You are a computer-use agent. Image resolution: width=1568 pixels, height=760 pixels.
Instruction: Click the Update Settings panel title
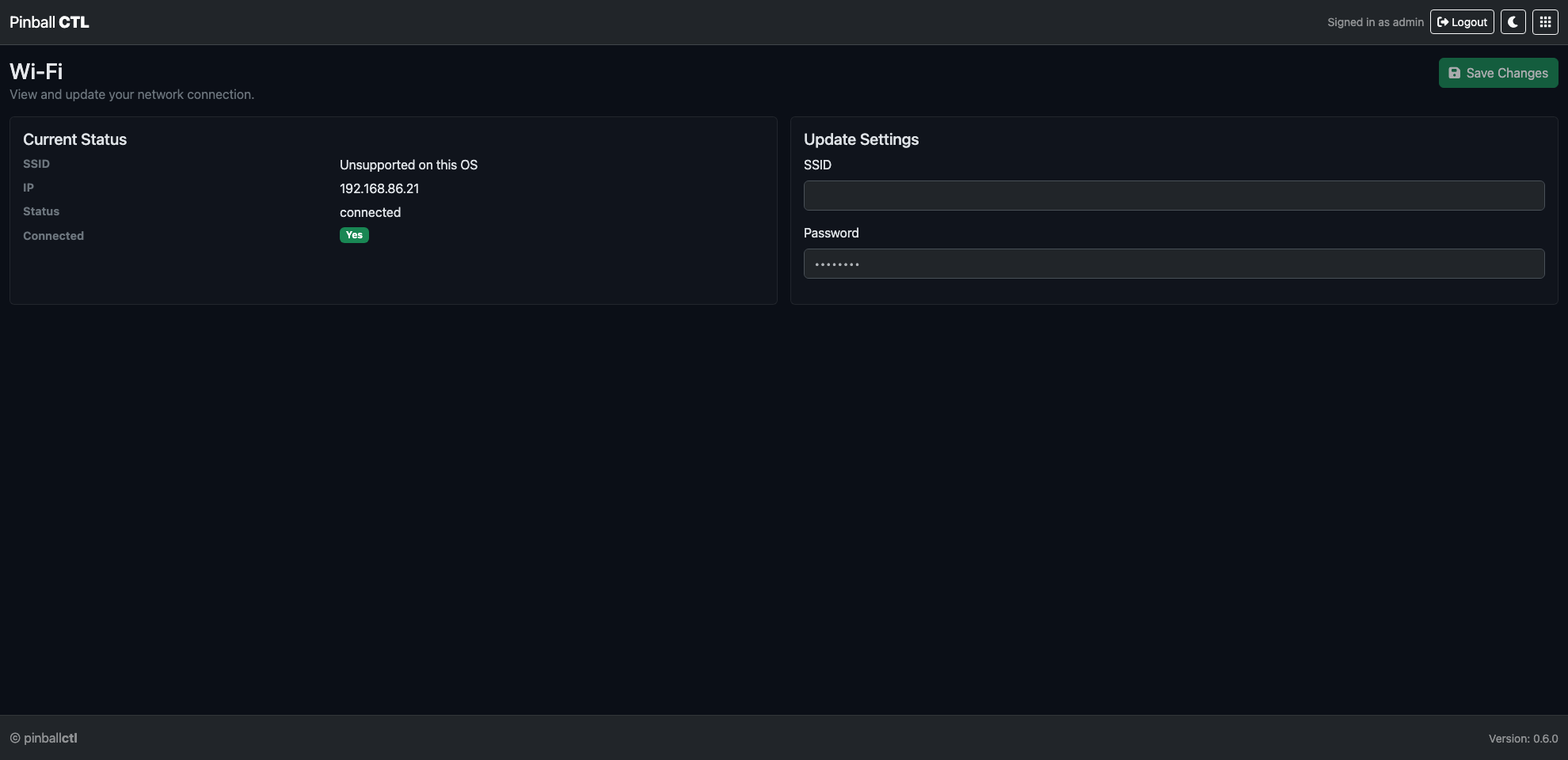(862, 139)
